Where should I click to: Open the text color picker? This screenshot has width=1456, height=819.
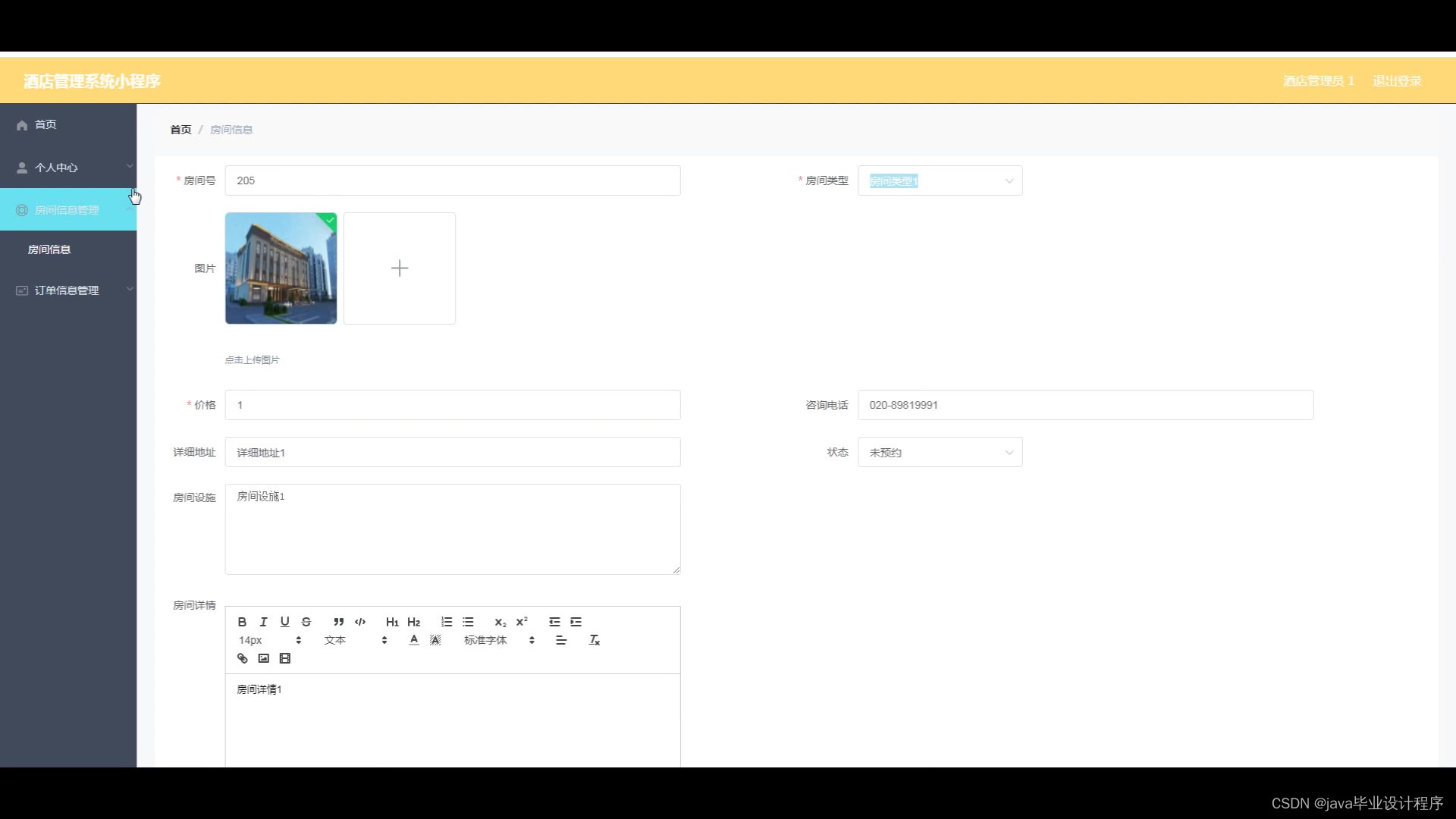pyautogui.click(x=414, y=640)
